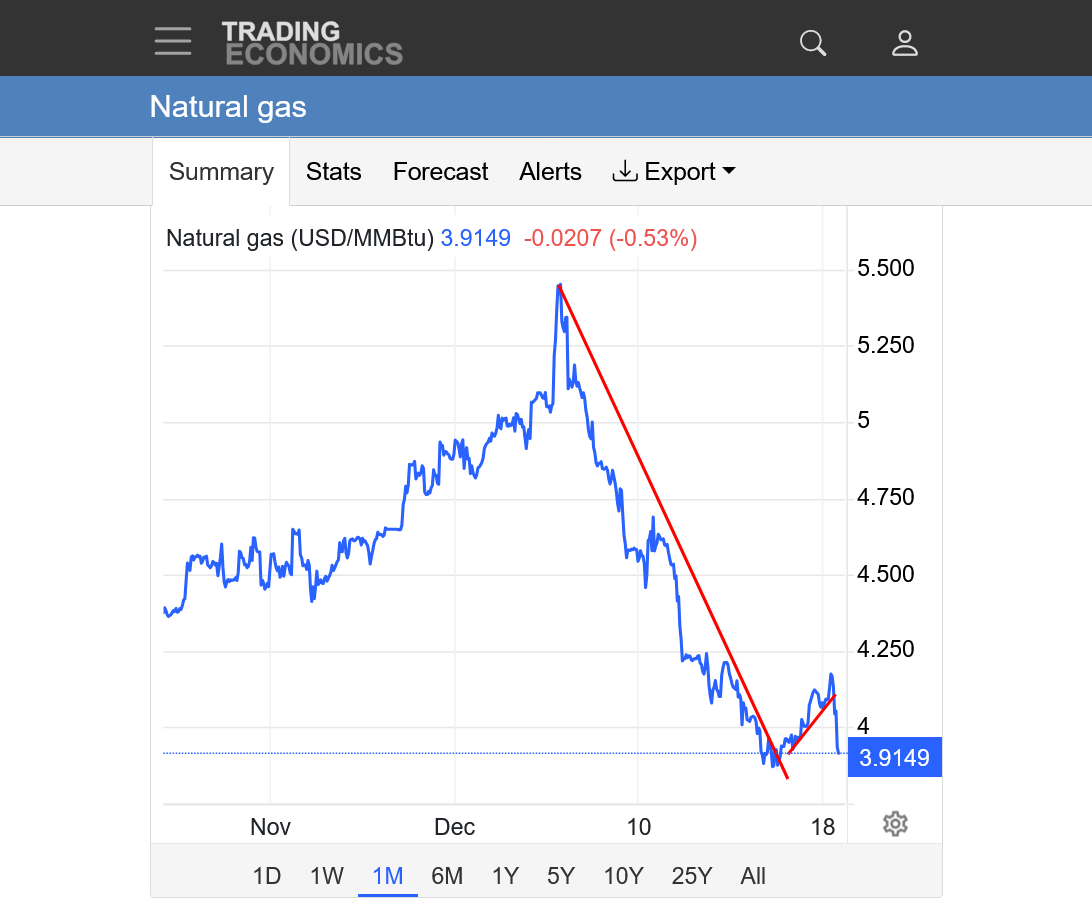Select the 1M time range
Screen dimensions: 1092x901
[x=387, y=876]
